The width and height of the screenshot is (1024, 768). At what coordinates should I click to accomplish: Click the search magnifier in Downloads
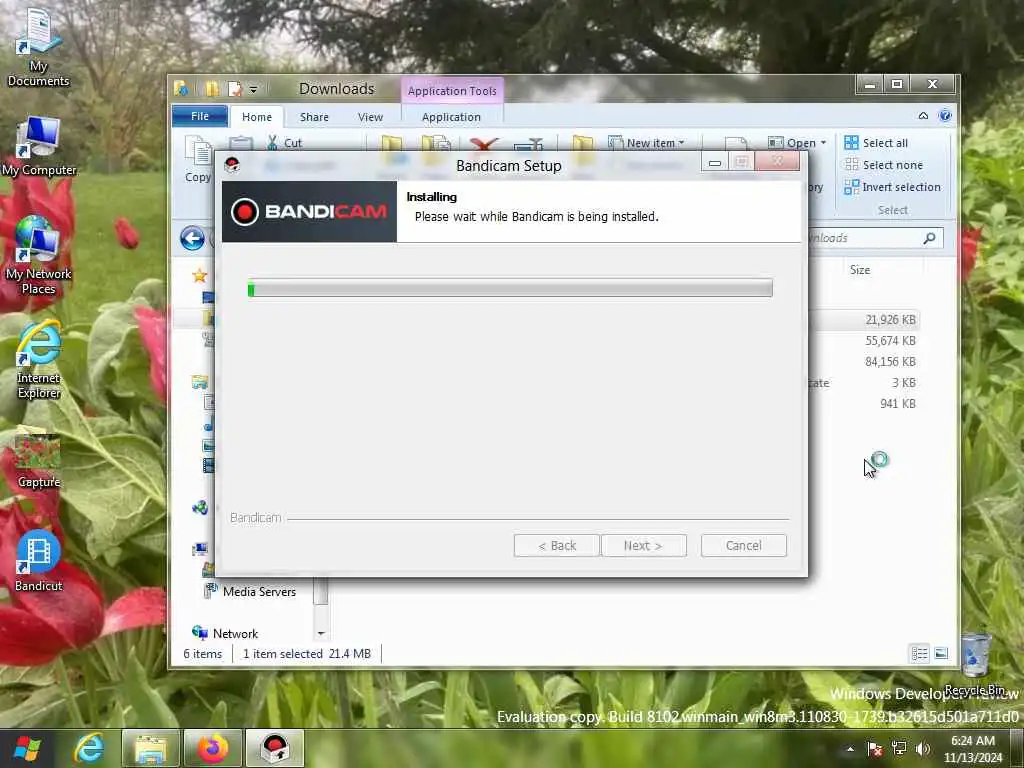point(929,238)
